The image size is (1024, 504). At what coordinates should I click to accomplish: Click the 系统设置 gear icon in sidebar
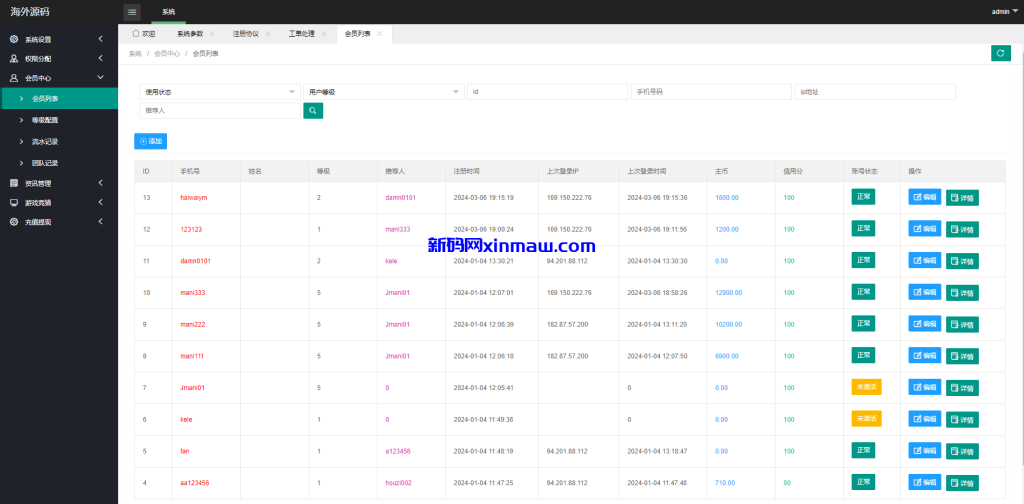click(14, 40)
